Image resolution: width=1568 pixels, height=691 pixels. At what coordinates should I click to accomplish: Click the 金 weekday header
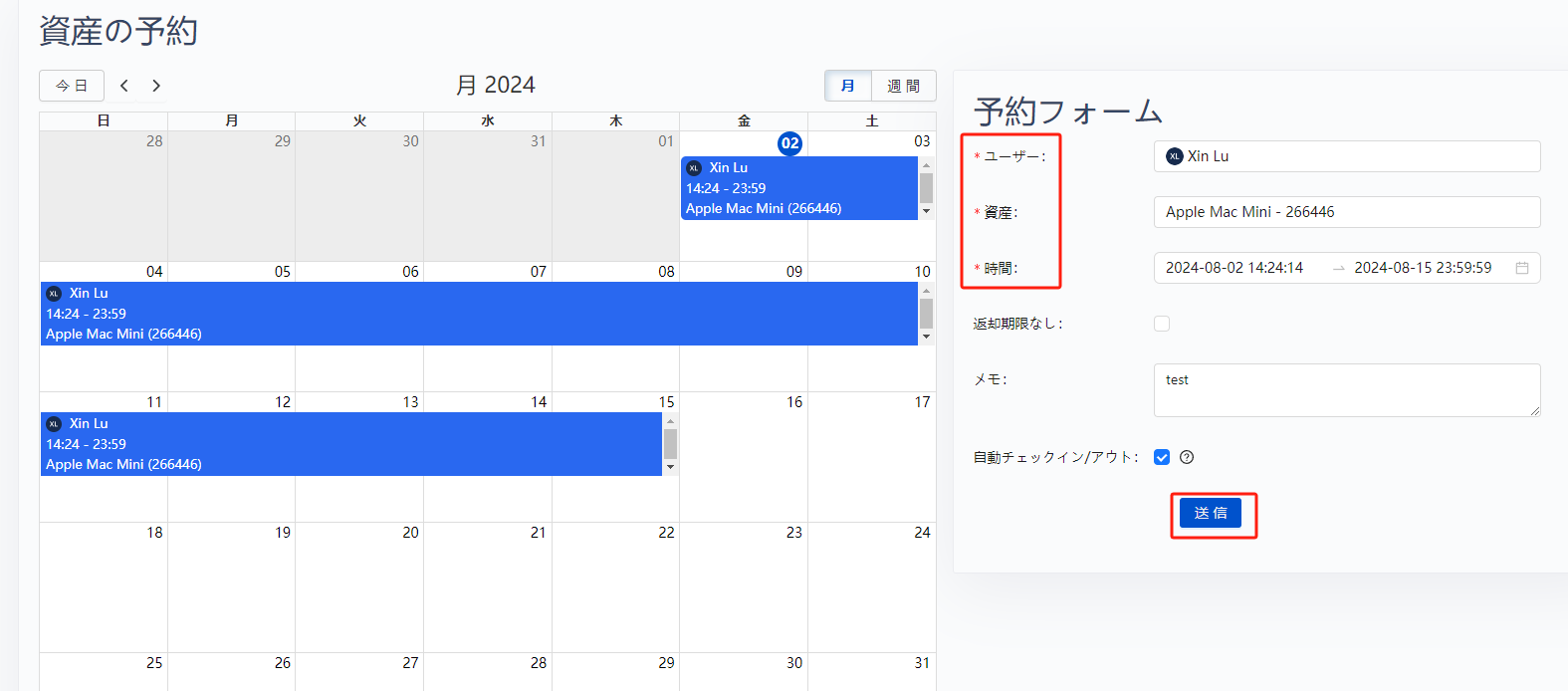click(x=744, y=121)
